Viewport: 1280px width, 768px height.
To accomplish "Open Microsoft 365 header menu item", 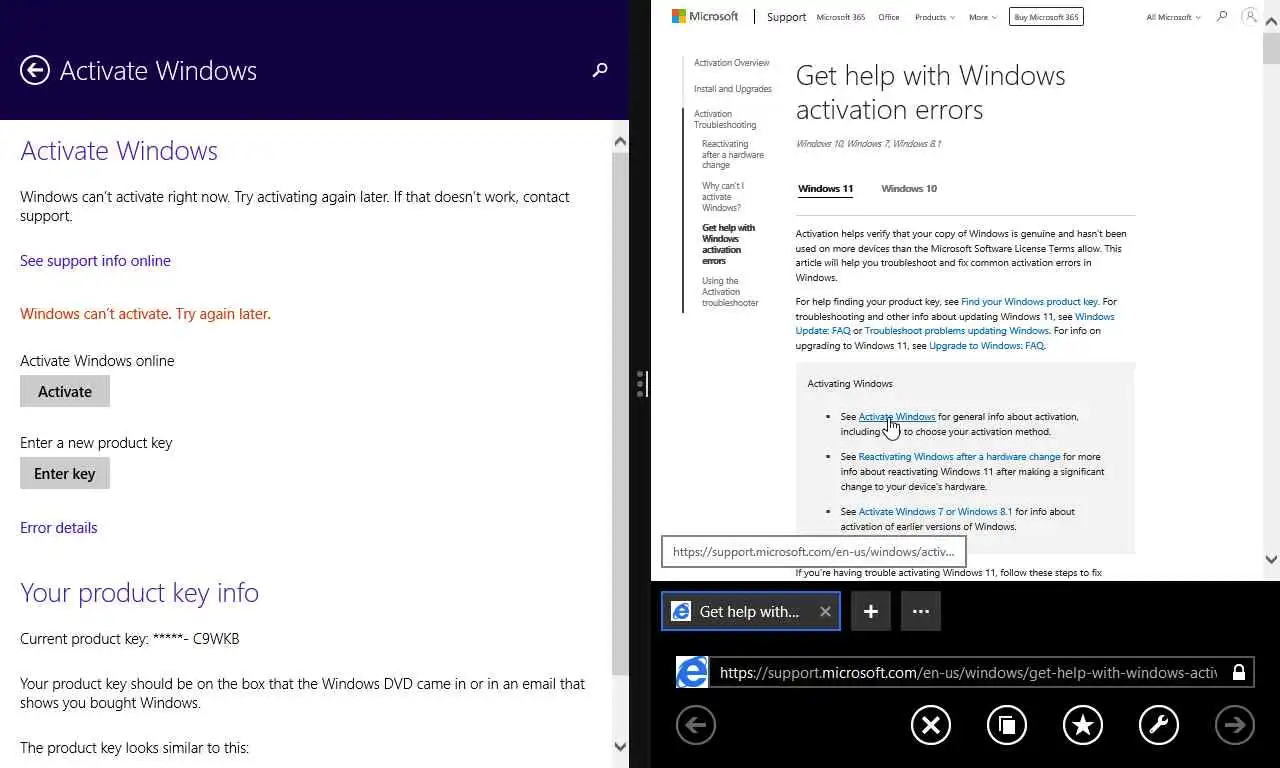I will click(841, 17).
